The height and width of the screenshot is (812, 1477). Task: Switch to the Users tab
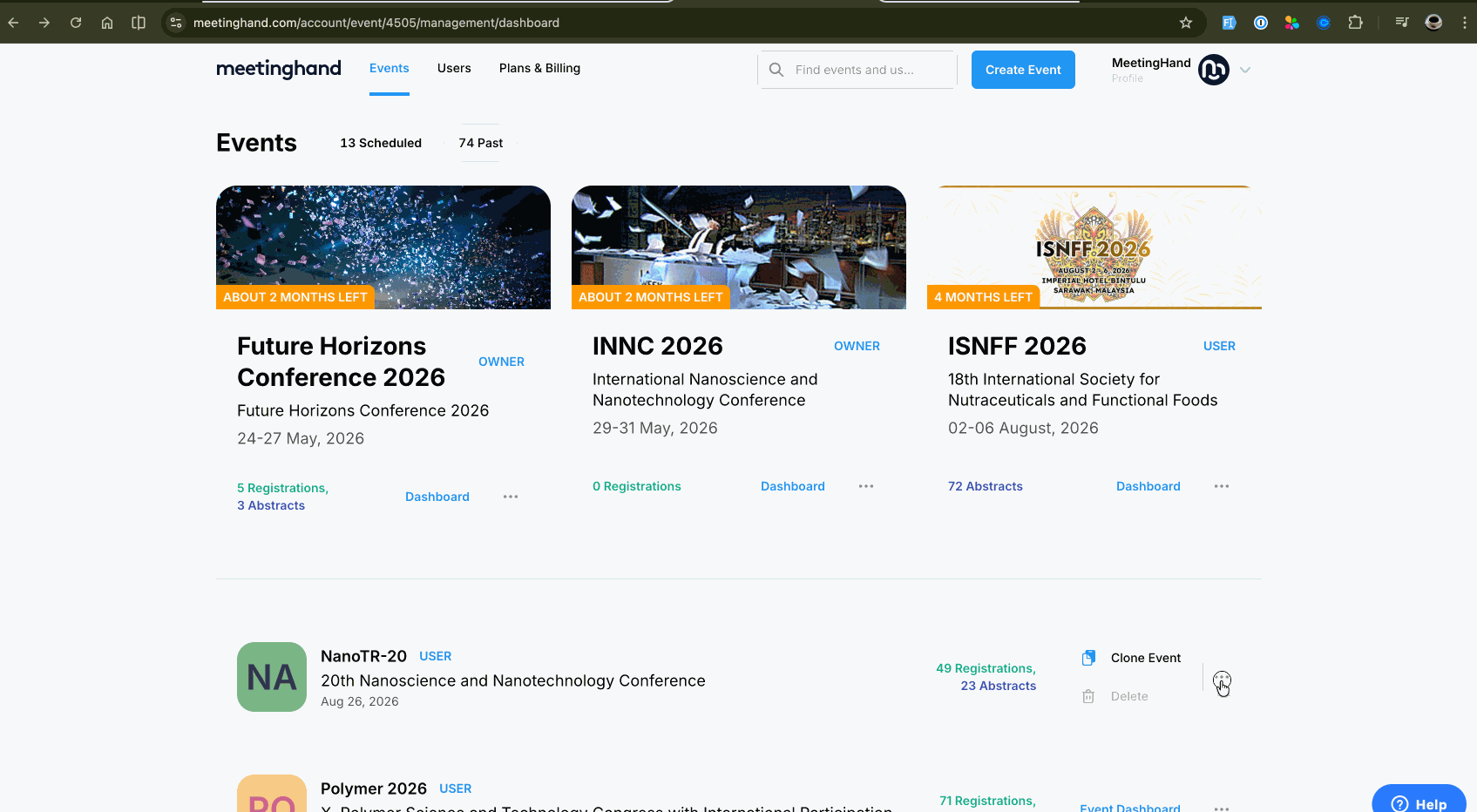point(454,68)
